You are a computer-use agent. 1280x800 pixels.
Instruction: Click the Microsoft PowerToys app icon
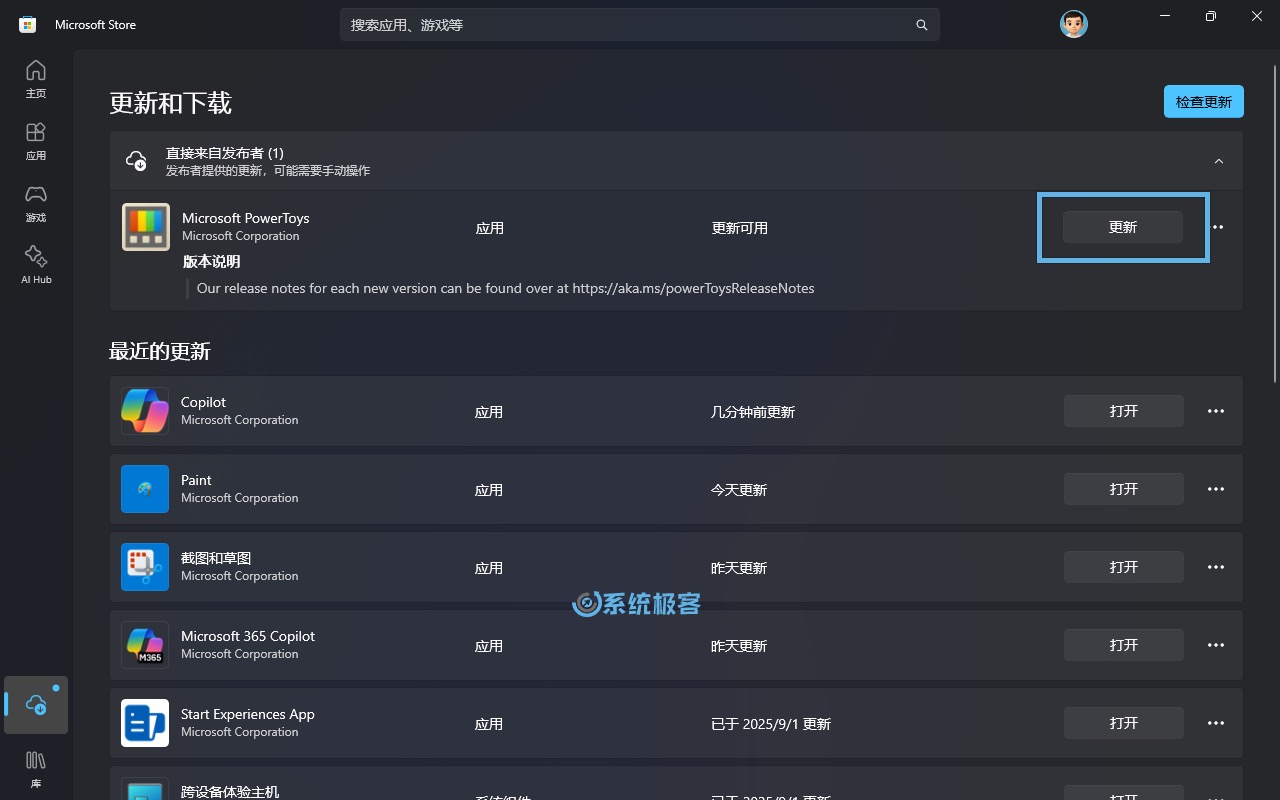tap(145, 227)
